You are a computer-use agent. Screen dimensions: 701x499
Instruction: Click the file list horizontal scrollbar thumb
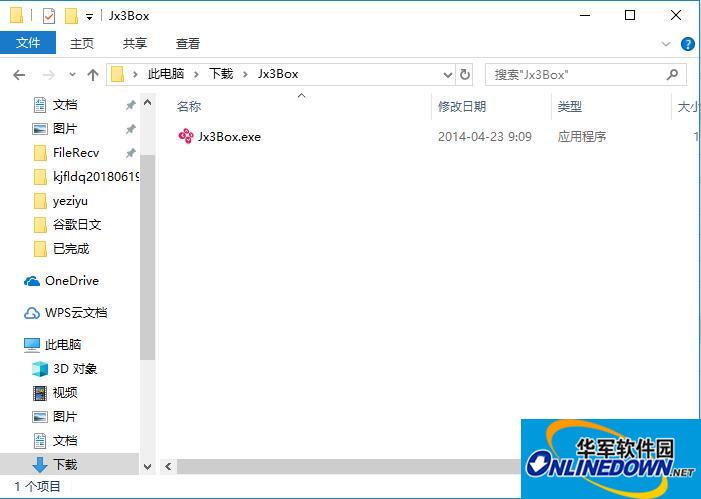tap(349, 466)
